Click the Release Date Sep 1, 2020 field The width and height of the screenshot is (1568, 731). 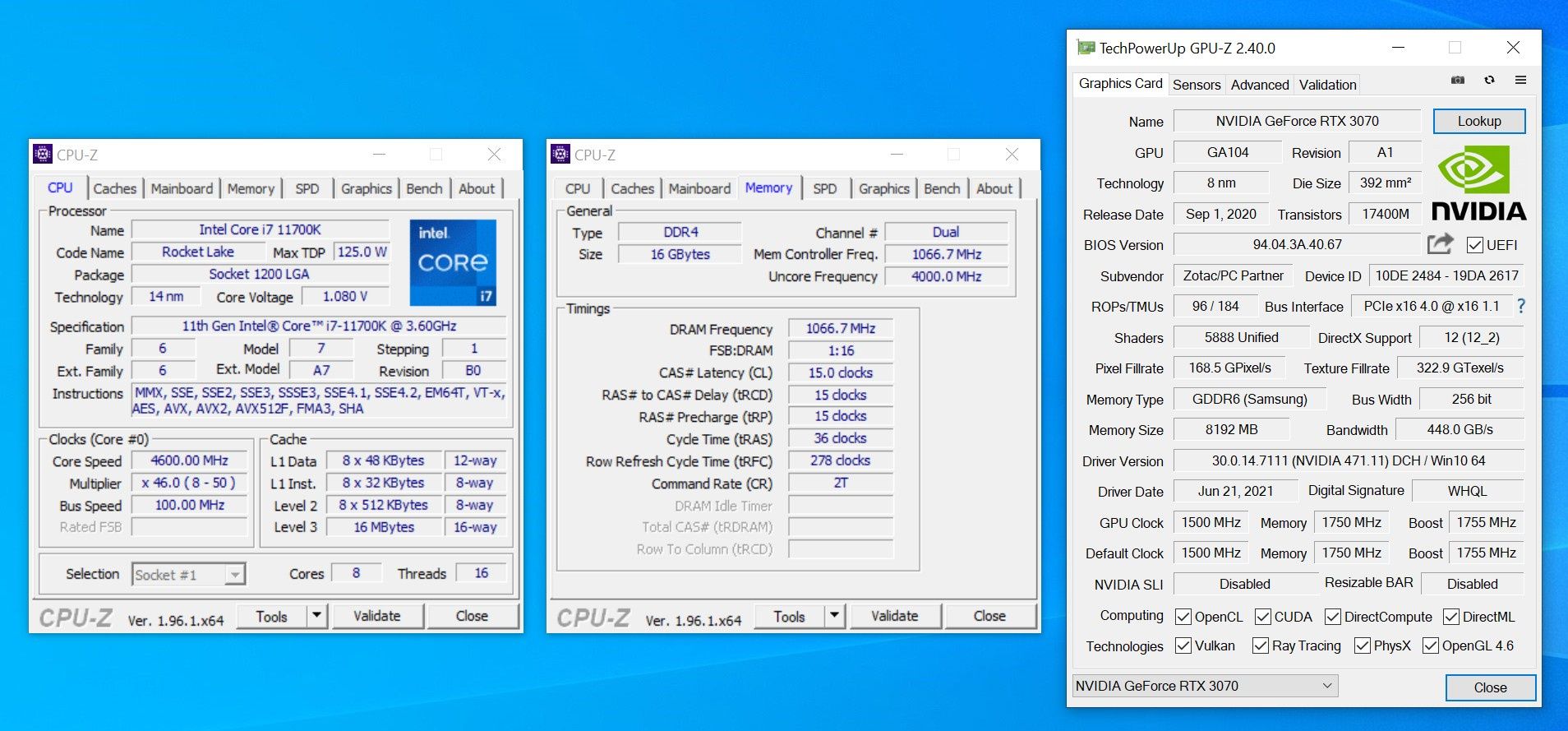point(1220,214)
